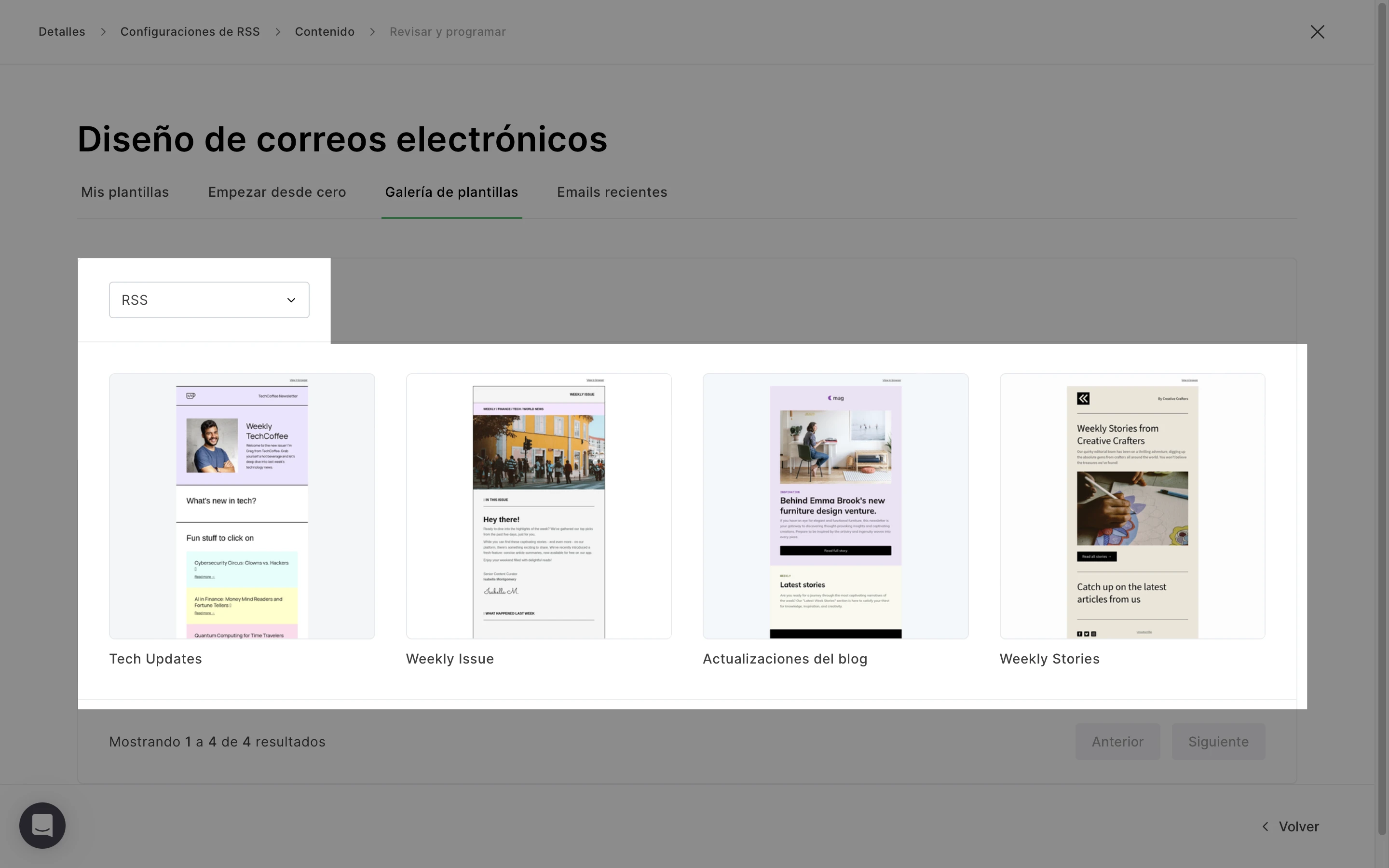Click the dropdown chevron next to RSS

point(291,300)
